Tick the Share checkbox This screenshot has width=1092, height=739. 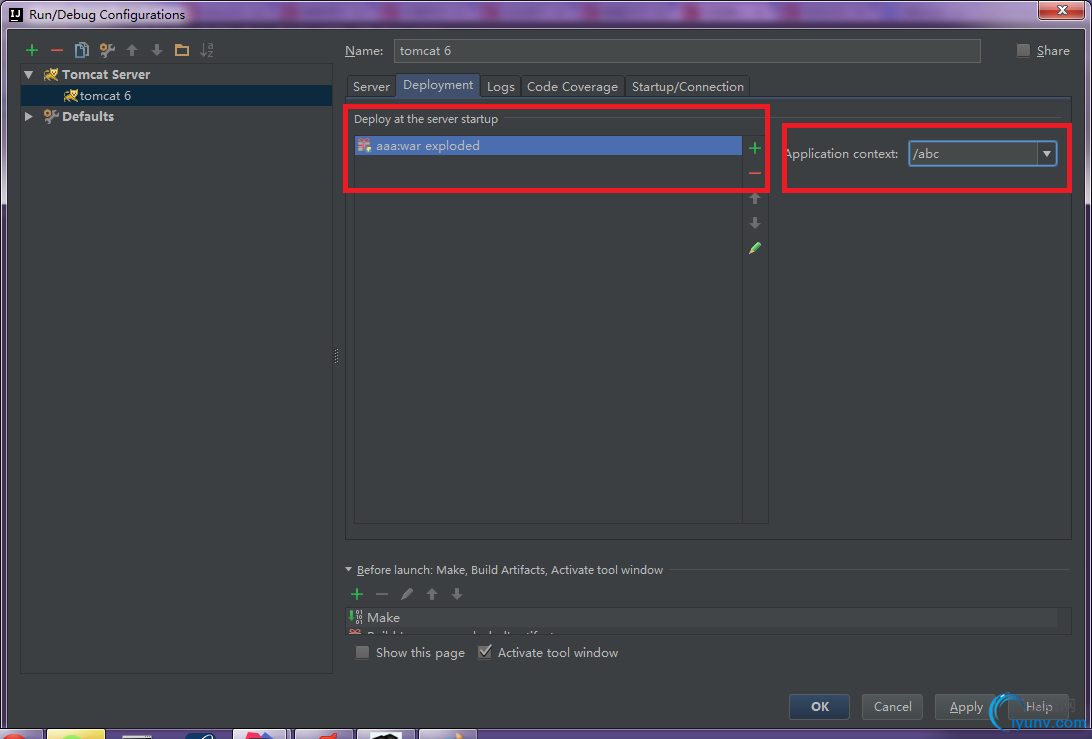[1023, 50]
